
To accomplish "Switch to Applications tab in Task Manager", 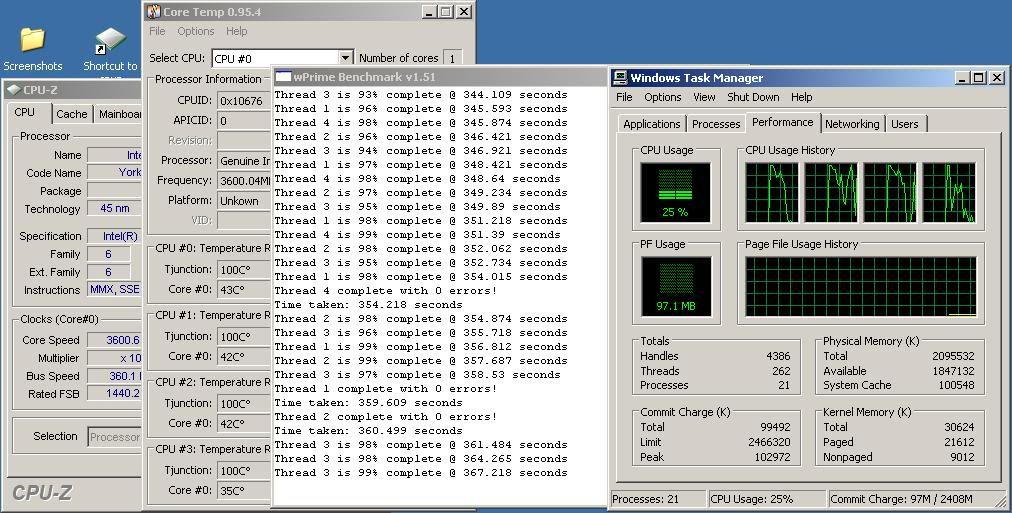I will (651, 124).
